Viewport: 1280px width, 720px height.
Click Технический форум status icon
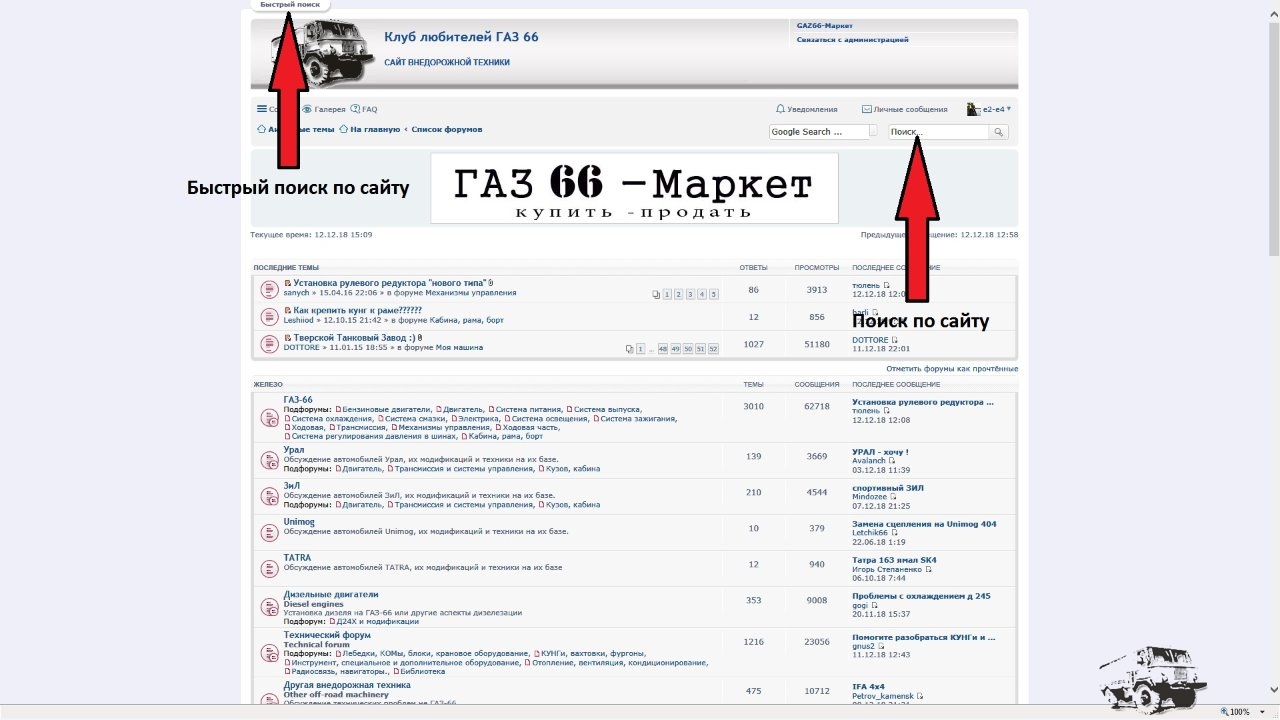(269, 652)
